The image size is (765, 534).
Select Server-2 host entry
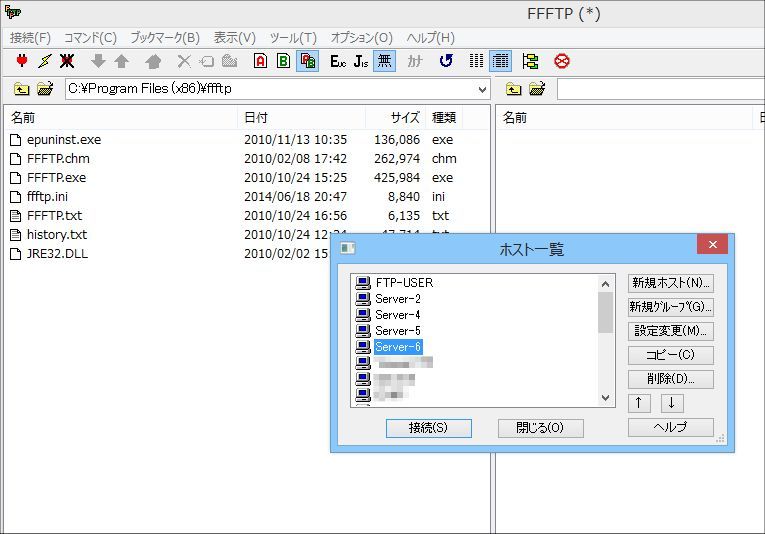coord(398,299)
